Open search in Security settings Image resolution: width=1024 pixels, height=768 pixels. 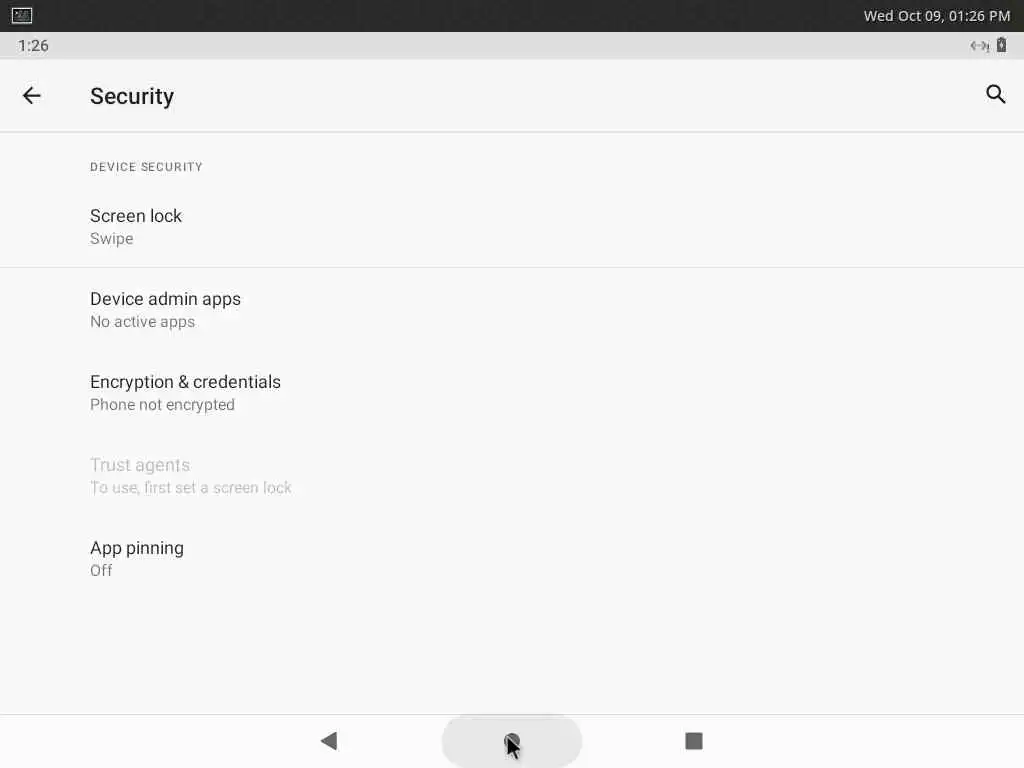(995, 95)
